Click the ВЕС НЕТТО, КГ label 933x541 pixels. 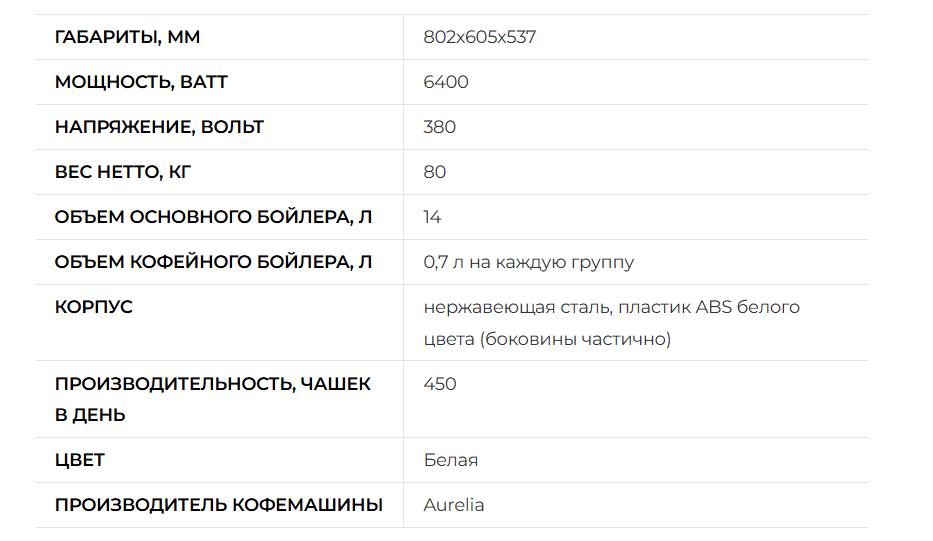pos(123,172)
